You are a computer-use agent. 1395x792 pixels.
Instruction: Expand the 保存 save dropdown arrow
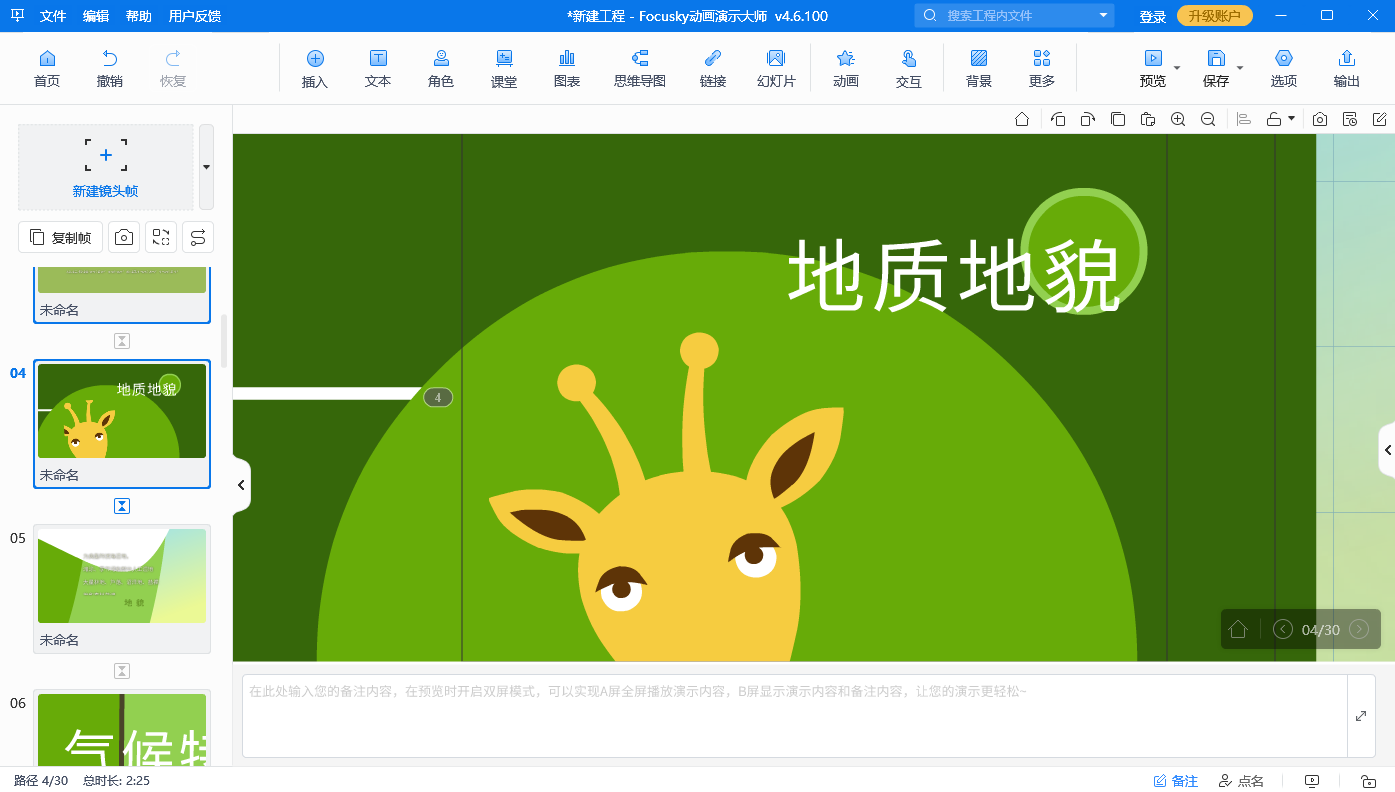tap(1240, 68)
